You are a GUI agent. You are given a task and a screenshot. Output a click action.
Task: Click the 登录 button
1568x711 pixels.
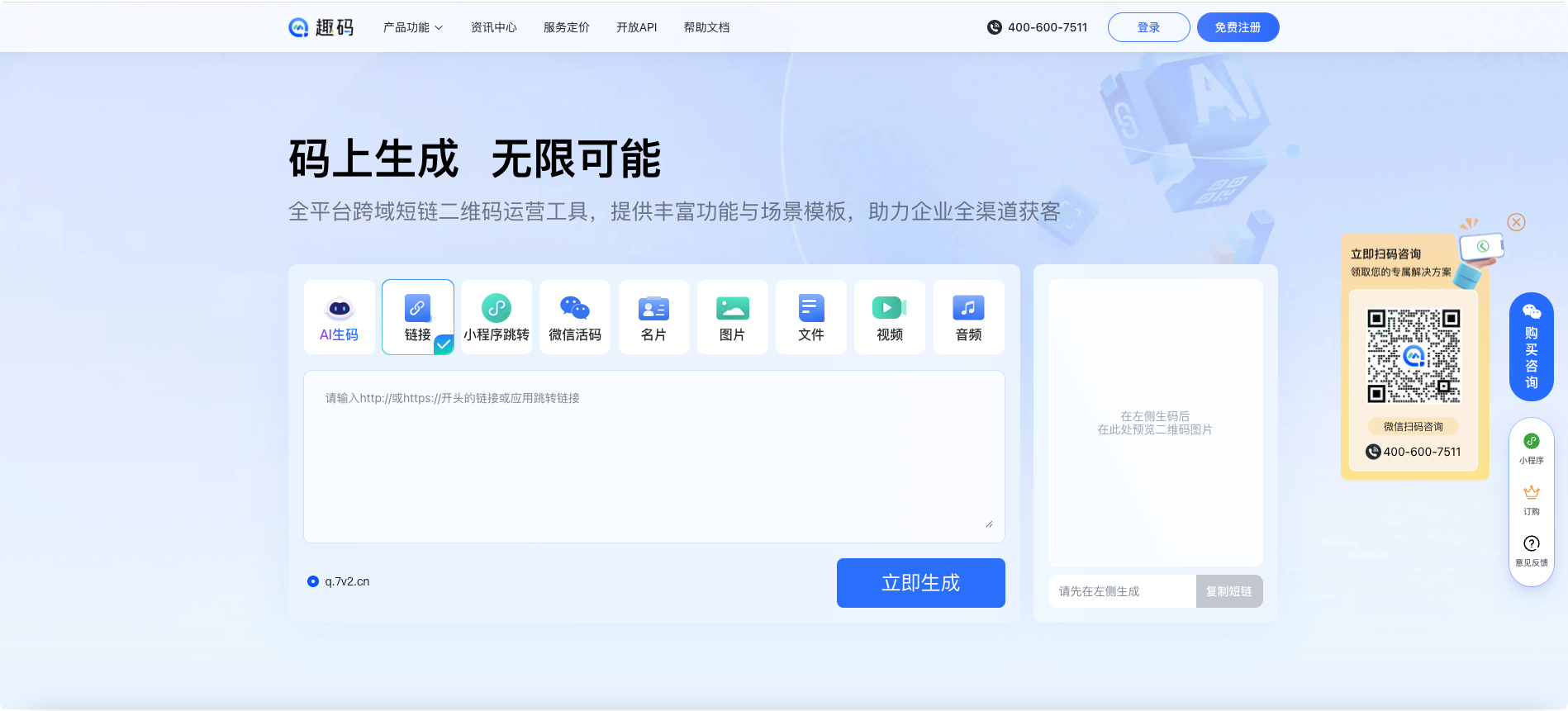(x=1149, y=27)
